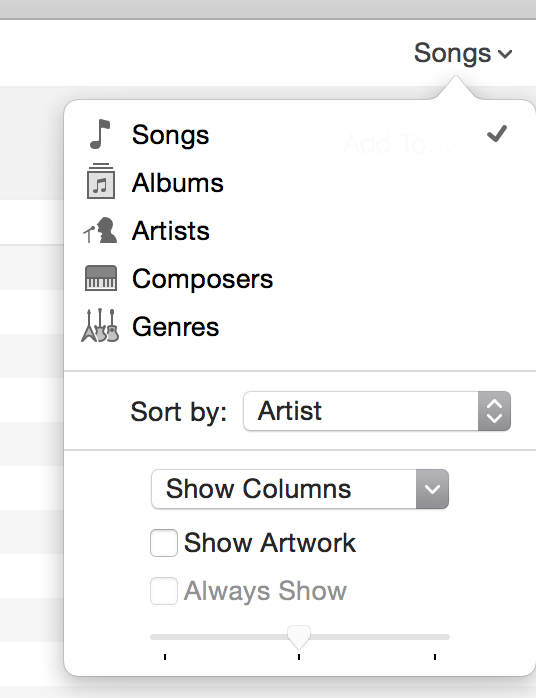Click the Show Artwork label text
The width and height of the screenshot is (536, 698).
tap(270, 543)
